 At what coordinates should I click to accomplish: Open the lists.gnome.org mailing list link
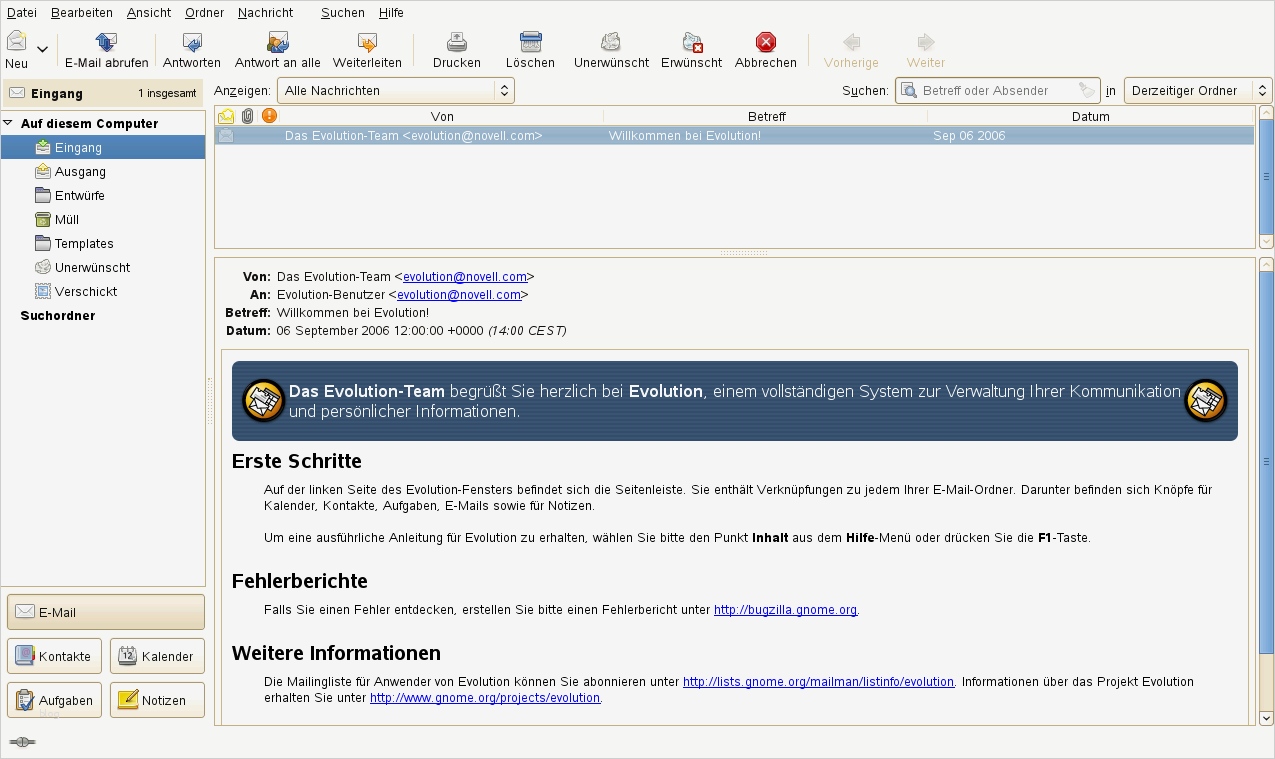tap(818, 681)
